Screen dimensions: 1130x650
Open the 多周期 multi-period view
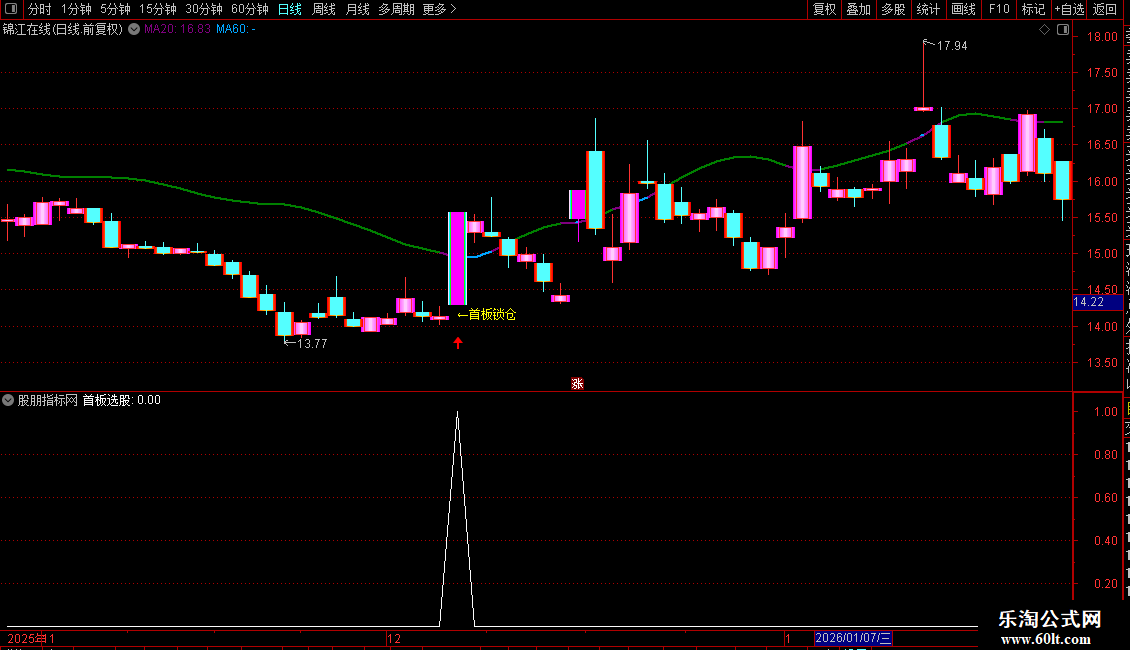coord(396,9)
